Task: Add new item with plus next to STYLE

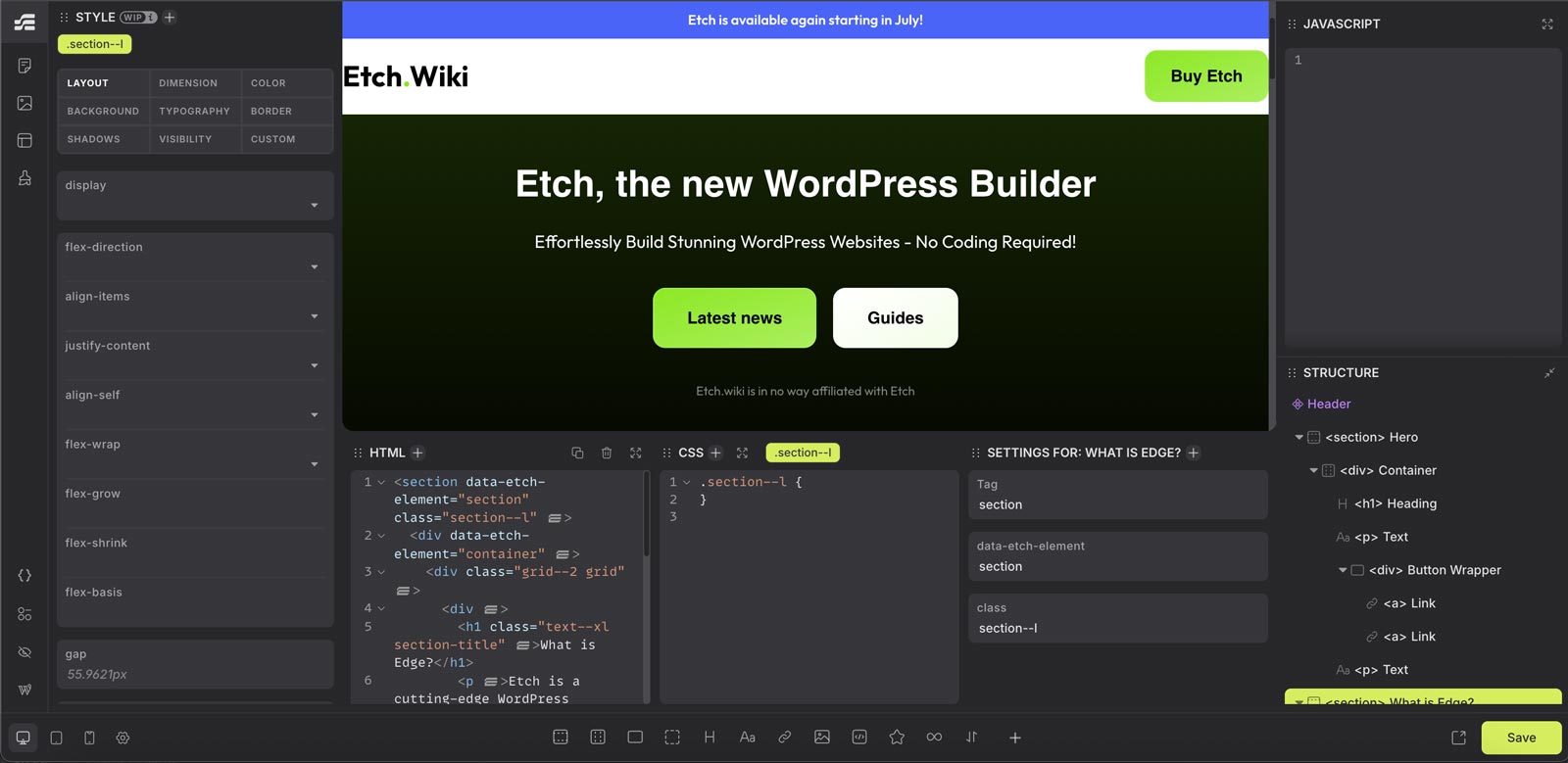Action: coord(170,18)
